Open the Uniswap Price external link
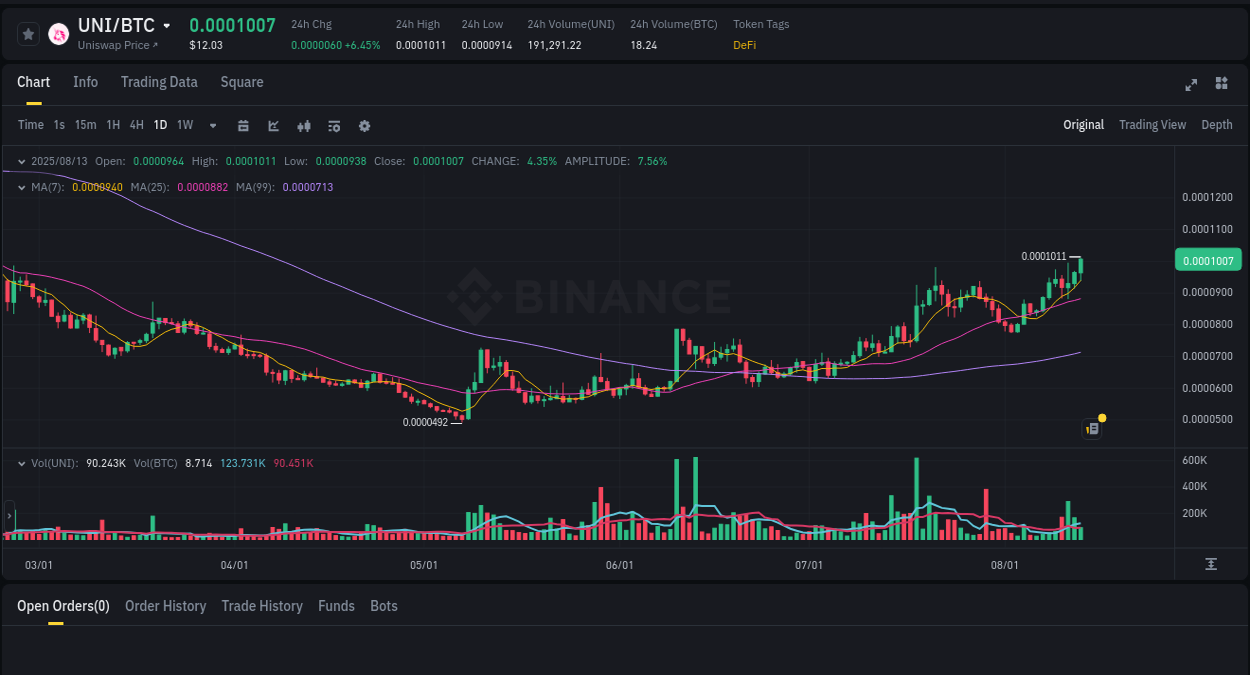 [118, 45]
